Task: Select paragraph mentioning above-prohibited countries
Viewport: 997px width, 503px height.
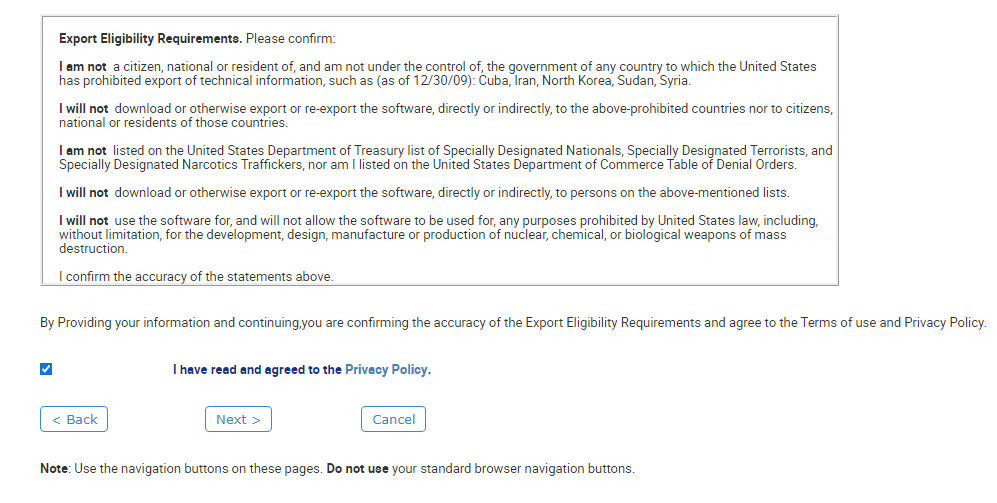Action: click(x=446, y=116)
